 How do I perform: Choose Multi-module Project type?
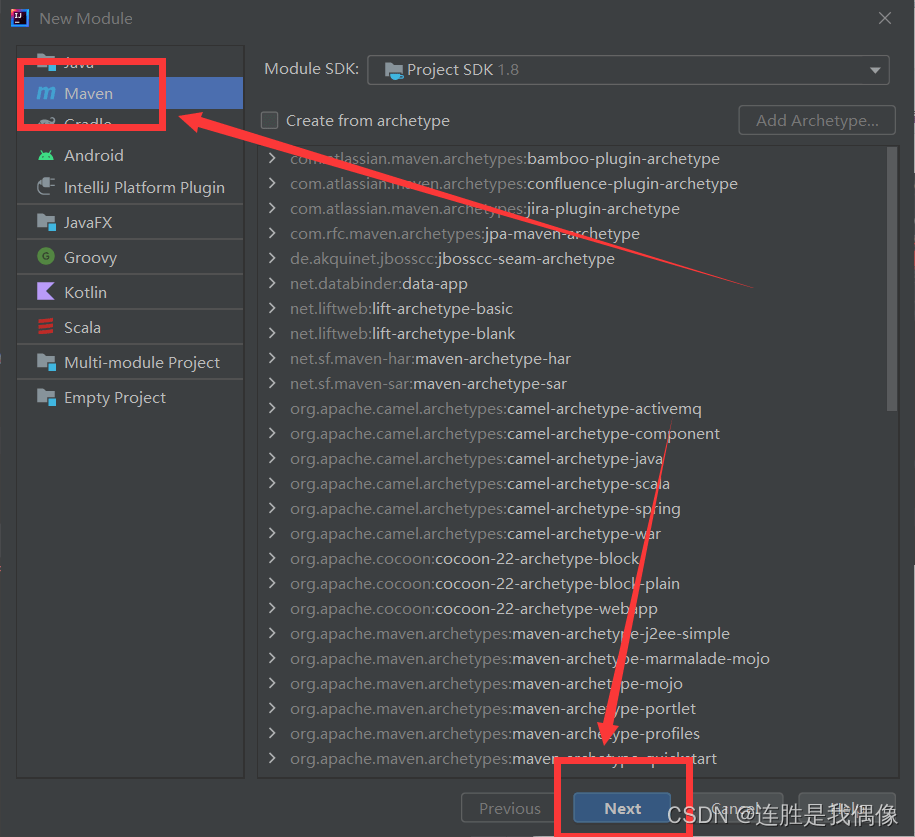[x=130, y=362]
